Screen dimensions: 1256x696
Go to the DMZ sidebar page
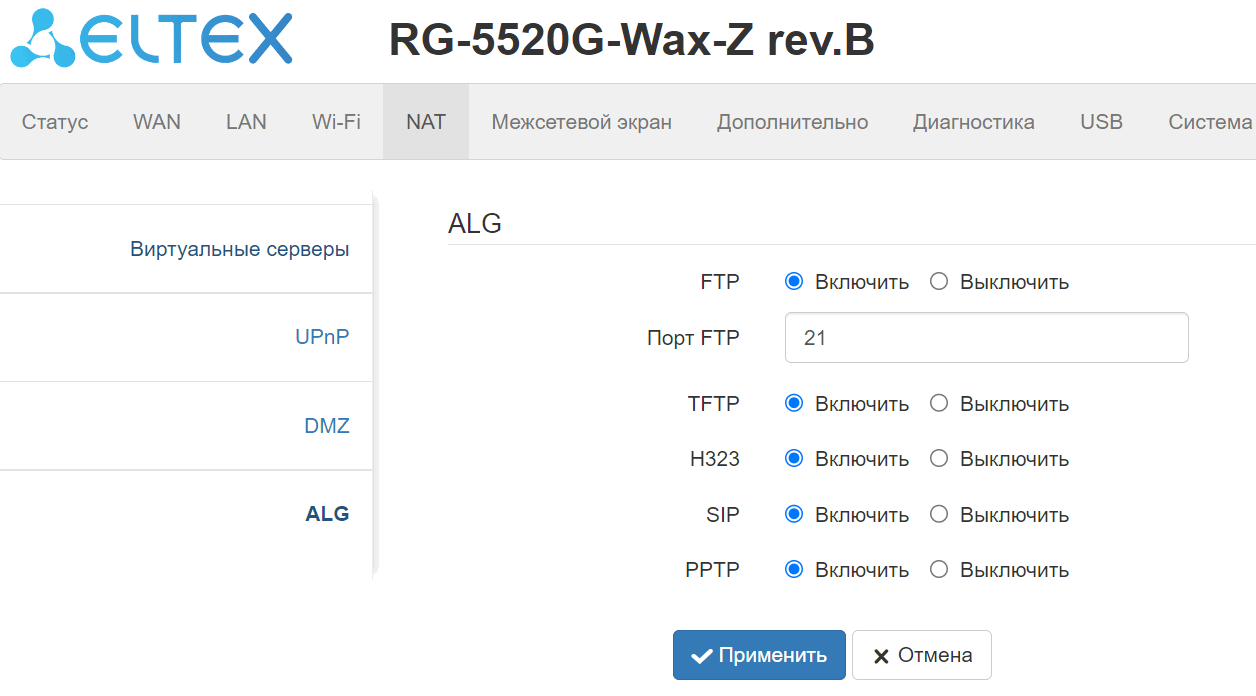pyautogui.click(x=327, y=426)
